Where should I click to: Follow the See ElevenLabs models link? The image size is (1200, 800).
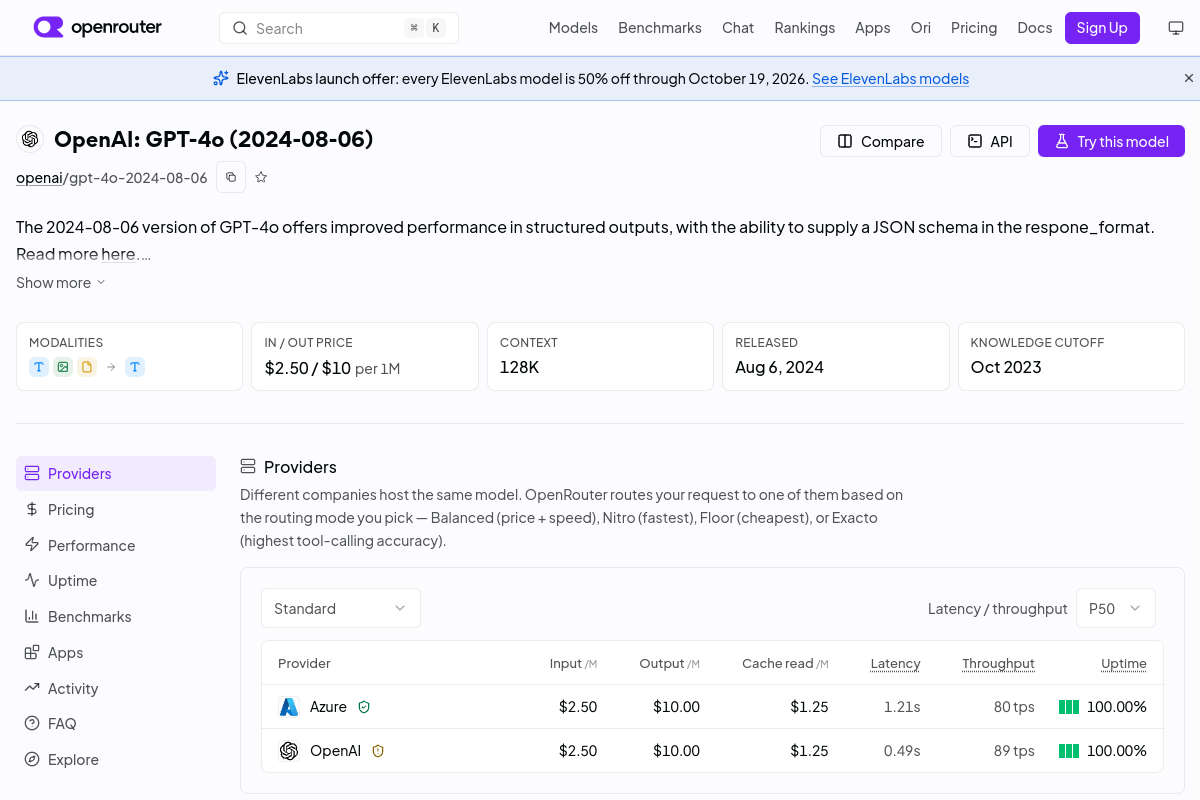890,79
